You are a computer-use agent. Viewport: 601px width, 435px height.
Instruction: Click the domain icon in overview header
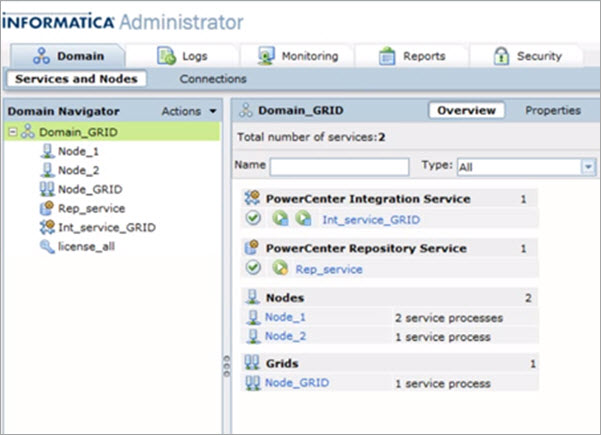[246, 110]
